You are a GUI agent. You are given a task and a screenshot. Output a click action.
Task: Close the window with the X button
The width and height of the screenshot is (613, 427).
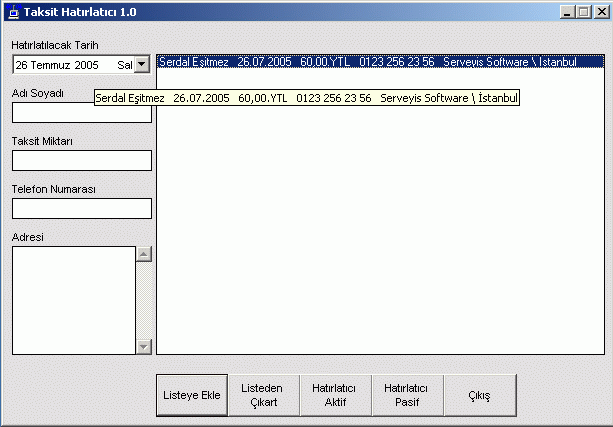(x=599, y=13)
